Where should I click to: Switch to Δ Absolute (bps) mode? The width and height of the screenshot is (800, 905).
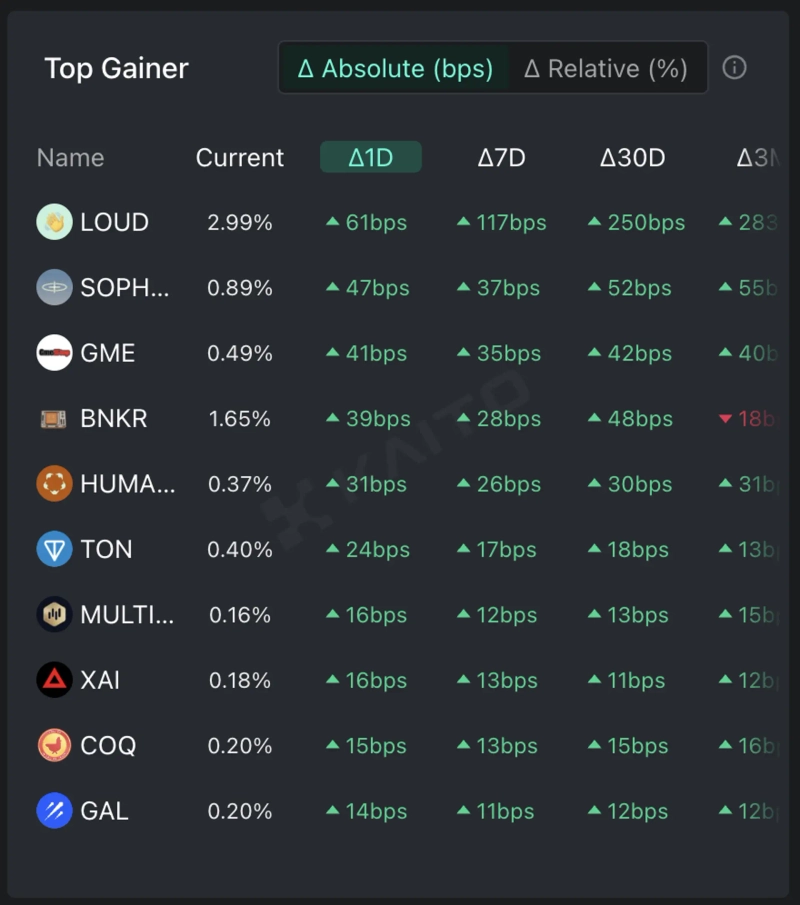click(395, 69)
